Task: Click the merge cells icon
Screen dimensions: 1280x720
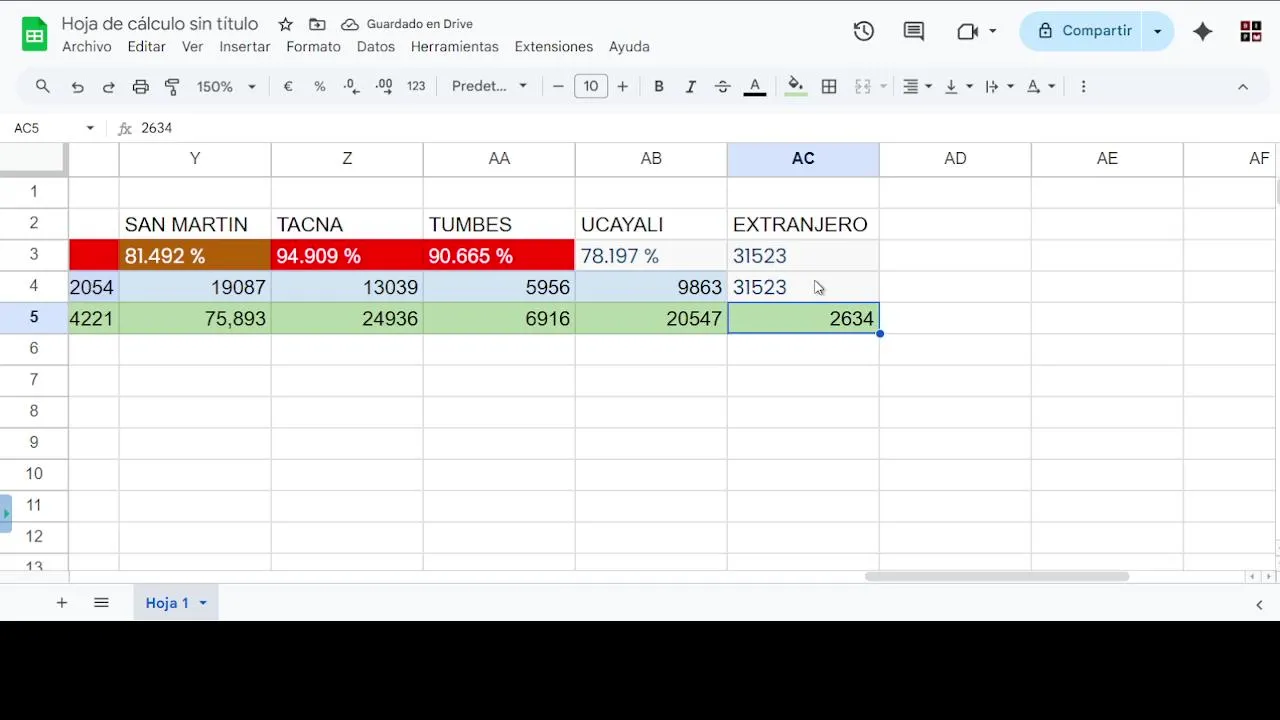Action: point(863,87)
